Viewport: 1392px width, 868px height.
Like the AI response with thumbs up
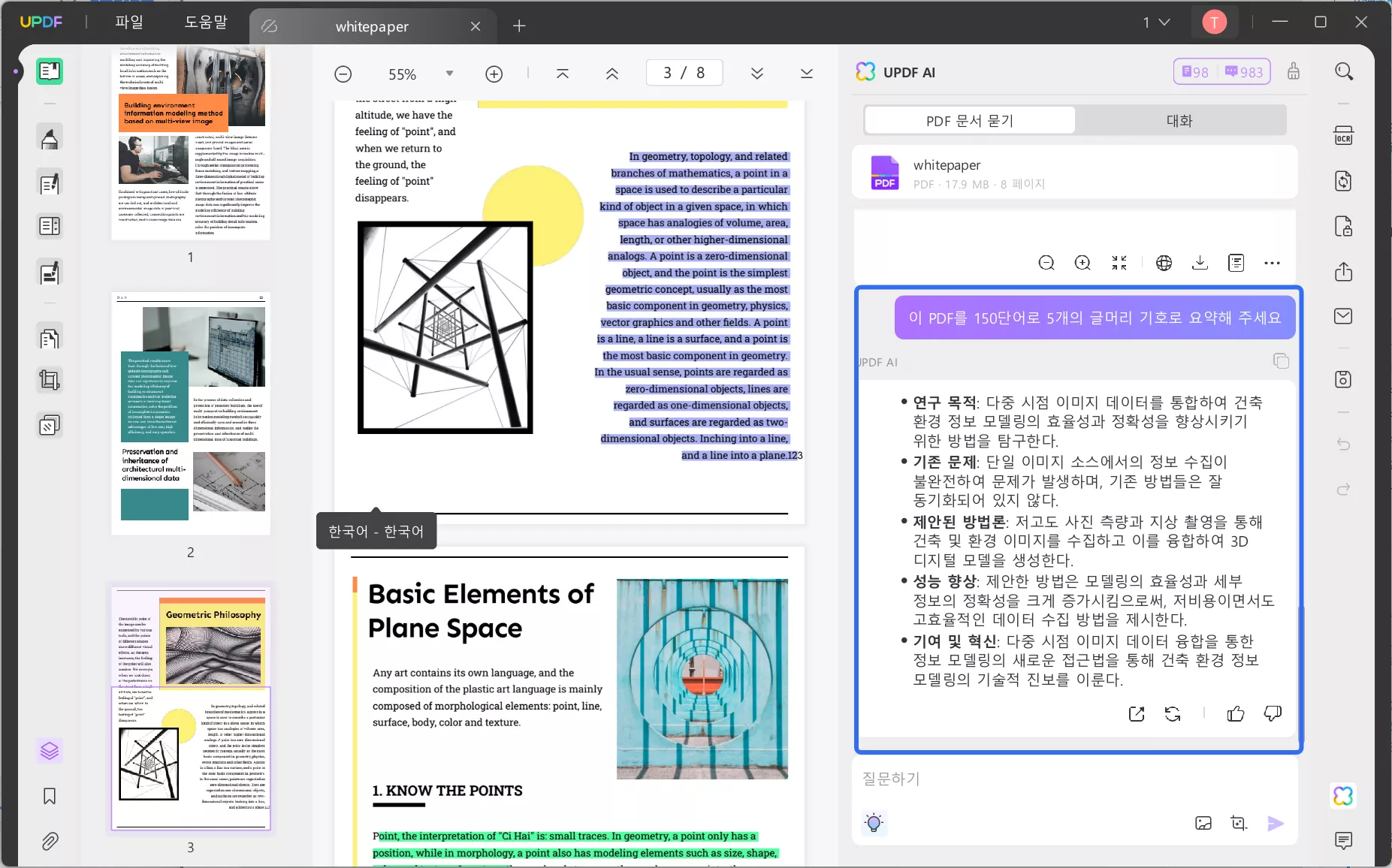1236,714
